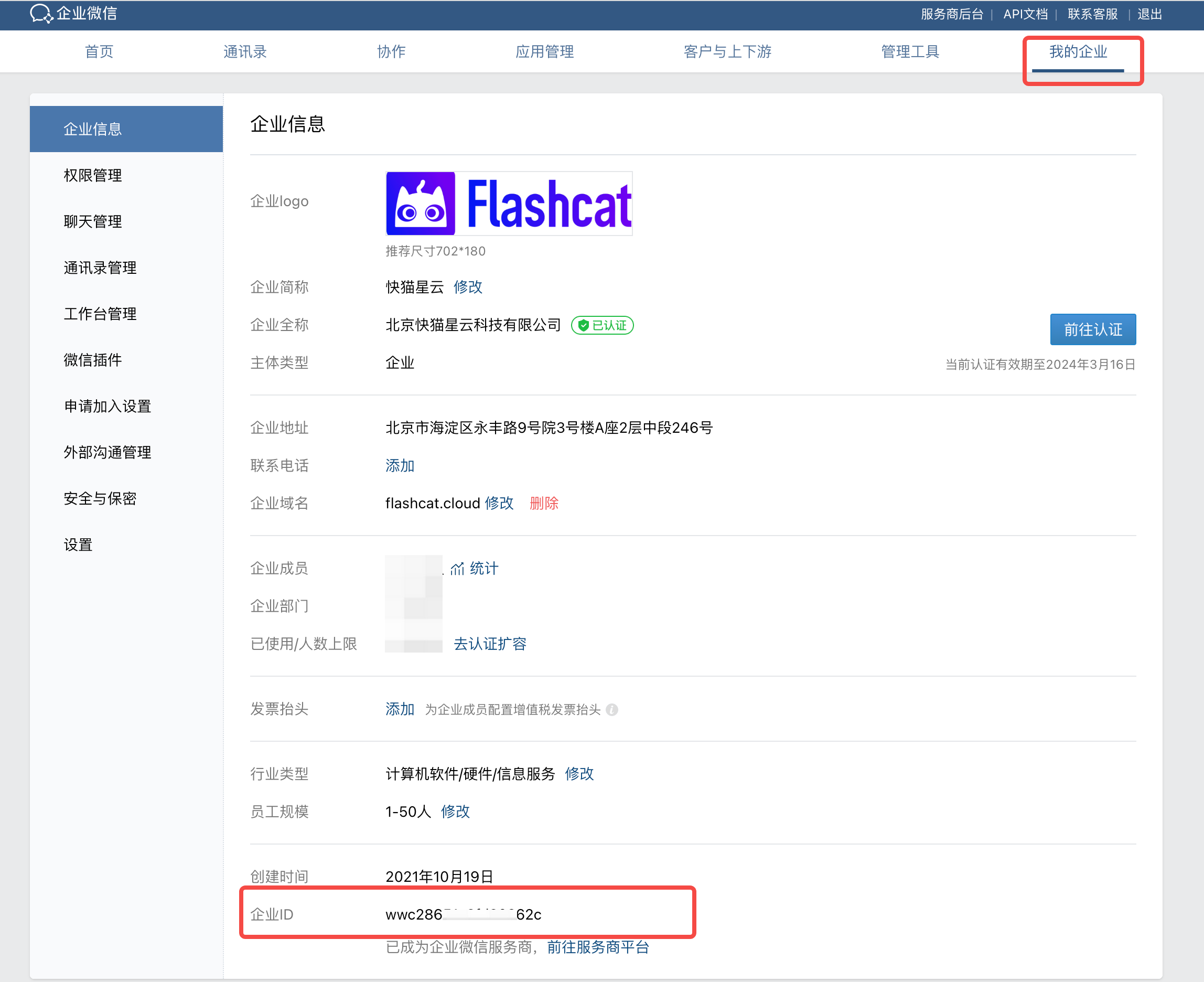This screenshot has height=982, width=1204.
Task: Click 删除 for the enterprise domain
Action: click(544, 503)
